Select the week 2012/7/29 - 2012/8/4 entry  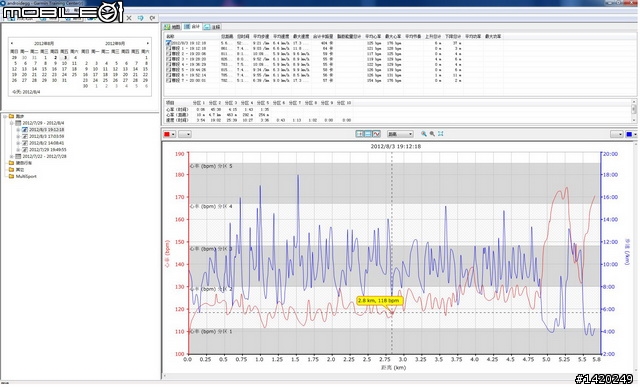[x=43, y=123]
